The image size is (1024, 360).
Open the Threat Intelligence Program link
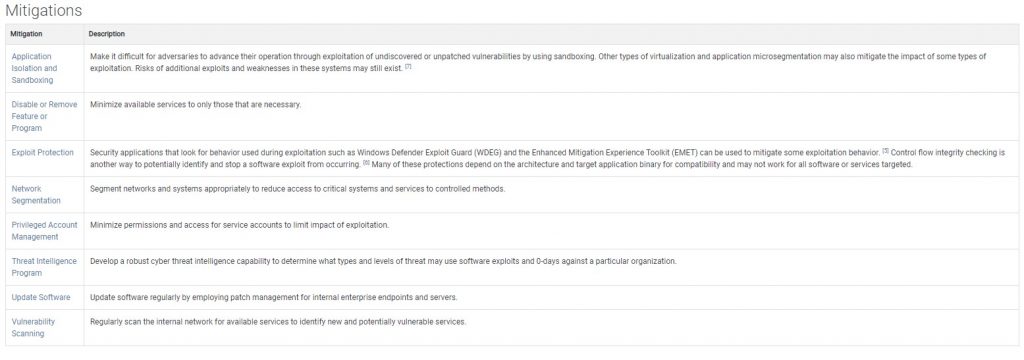(44, 267)
